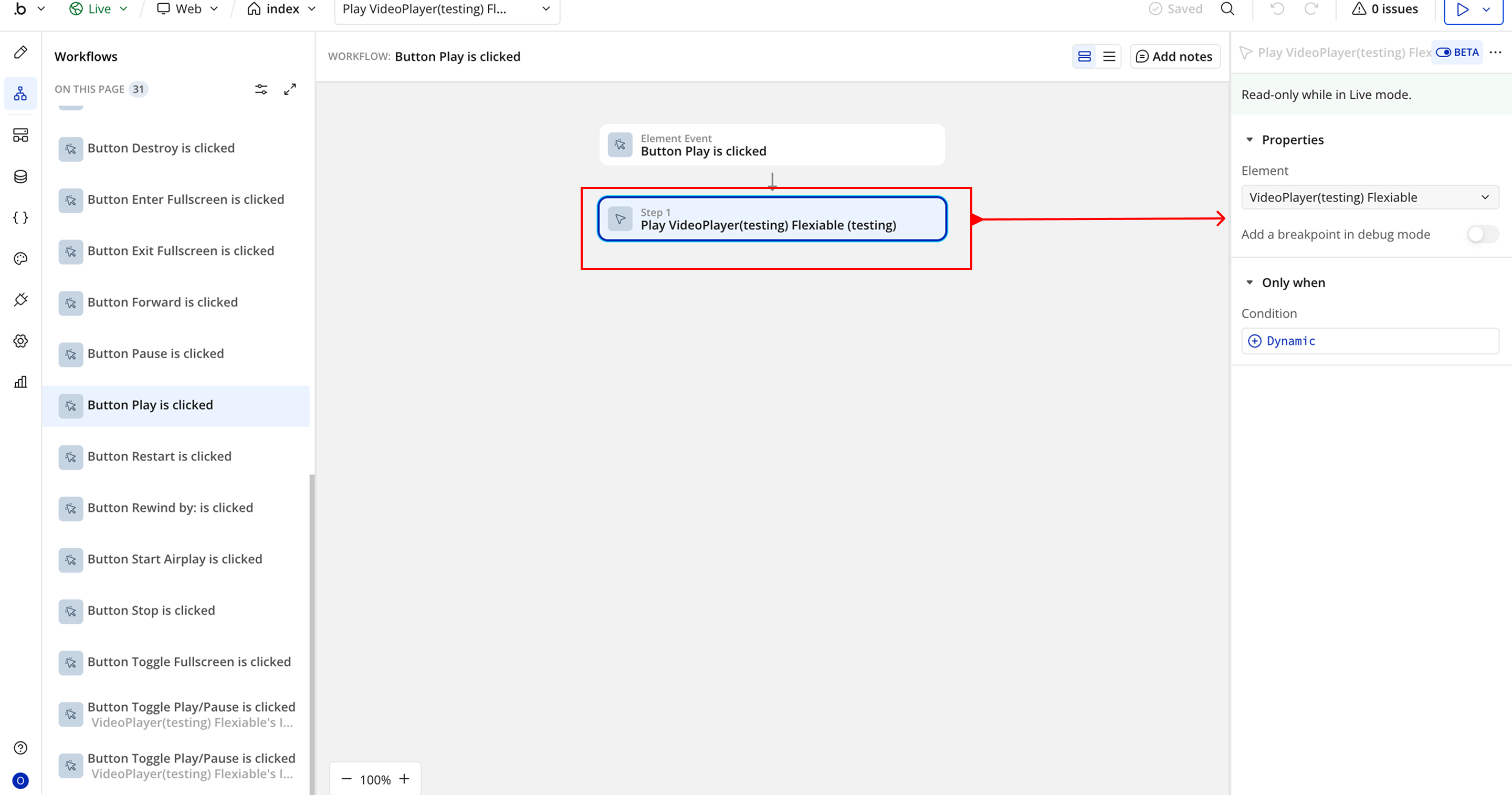Expand the workflows panel with arrows icon
The height and width of the screenshot is (795, 1512).
290,89
